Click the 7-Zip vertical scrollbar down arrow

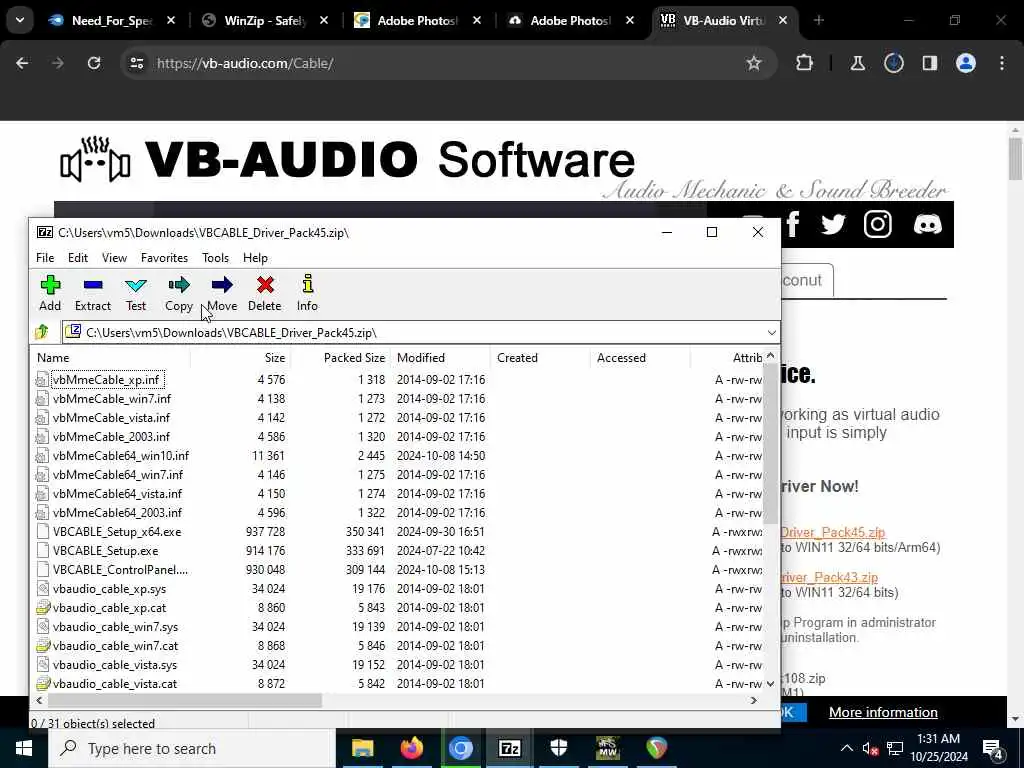770,684
